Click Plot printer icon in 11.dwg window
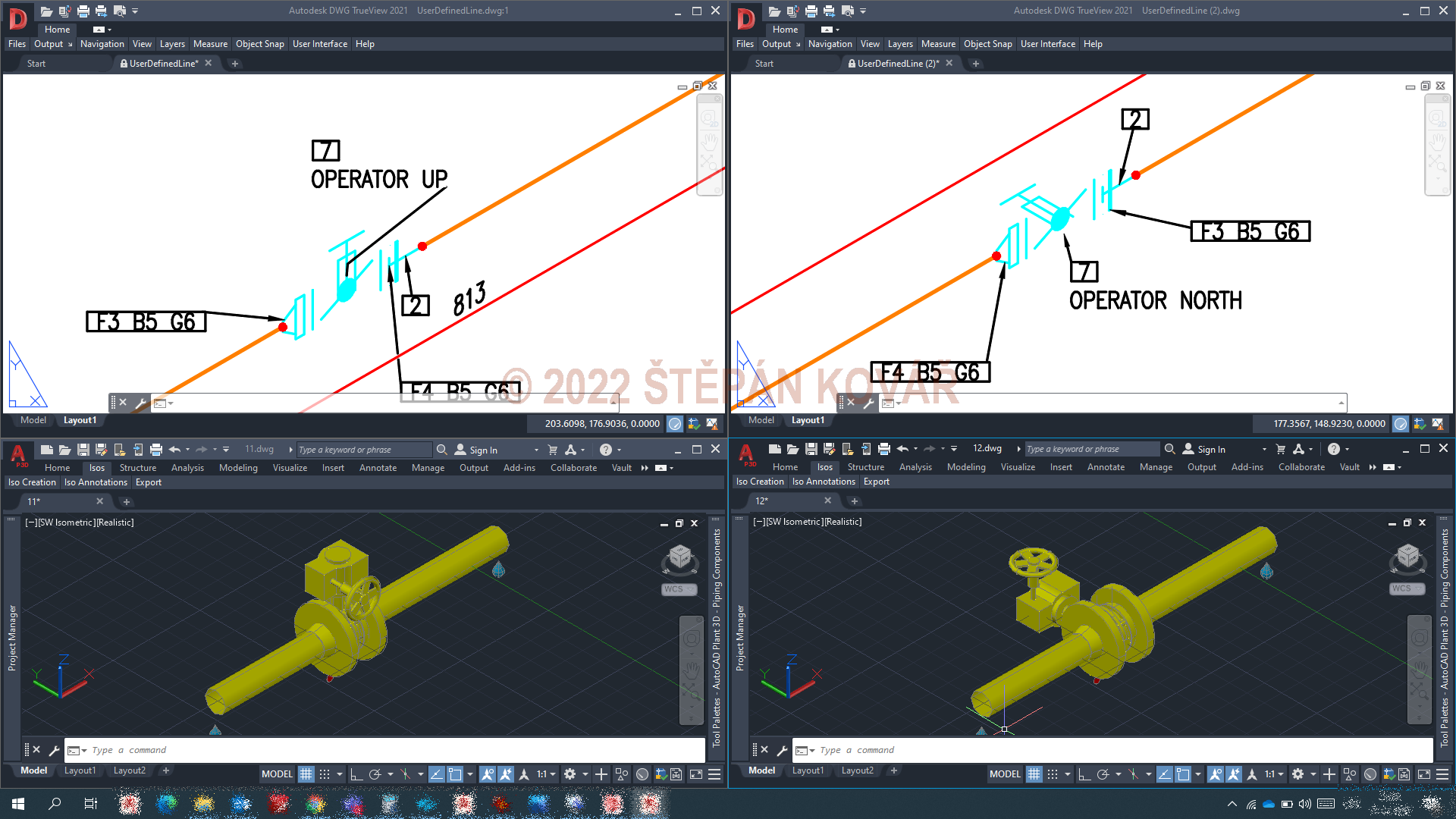 click(156, 450)
